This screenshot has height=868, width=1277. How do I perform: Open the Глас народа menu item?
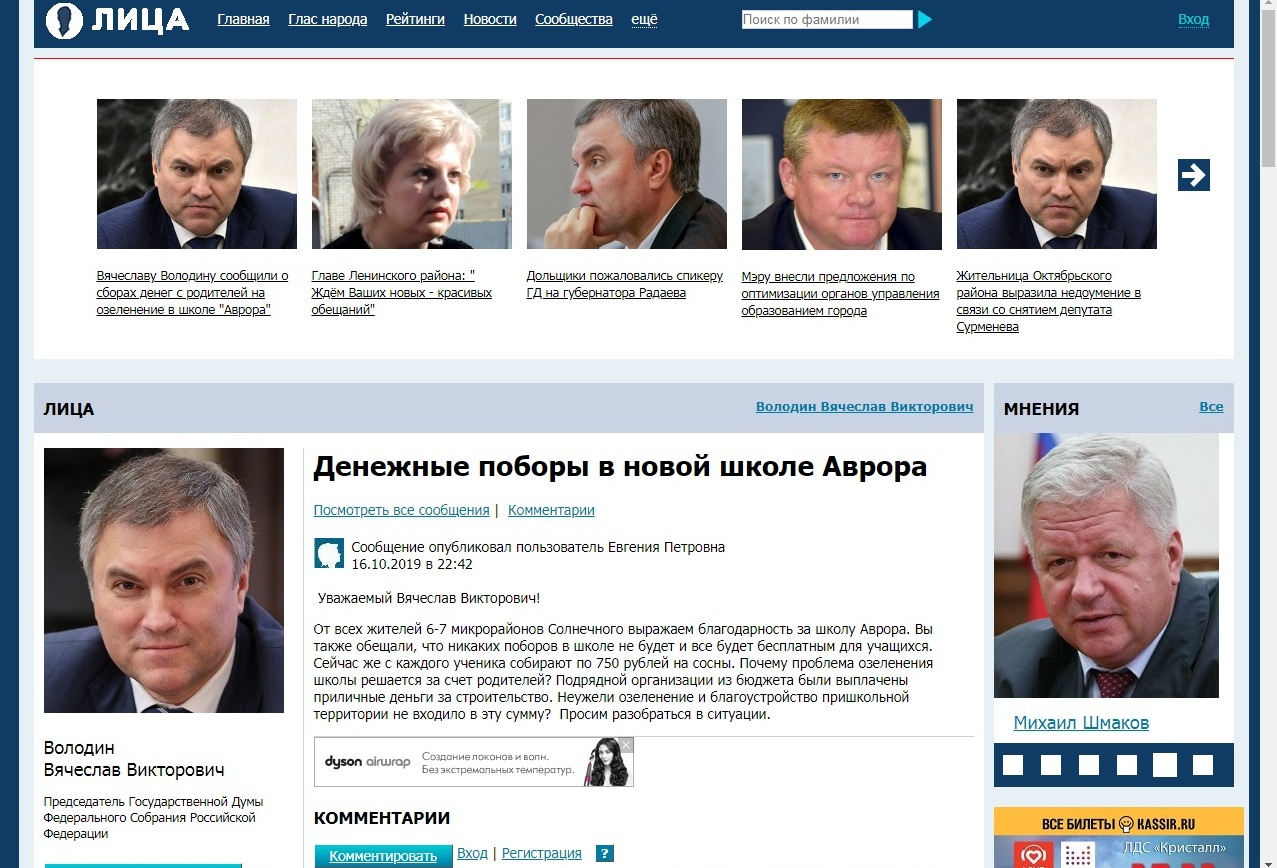pos(328,19)
